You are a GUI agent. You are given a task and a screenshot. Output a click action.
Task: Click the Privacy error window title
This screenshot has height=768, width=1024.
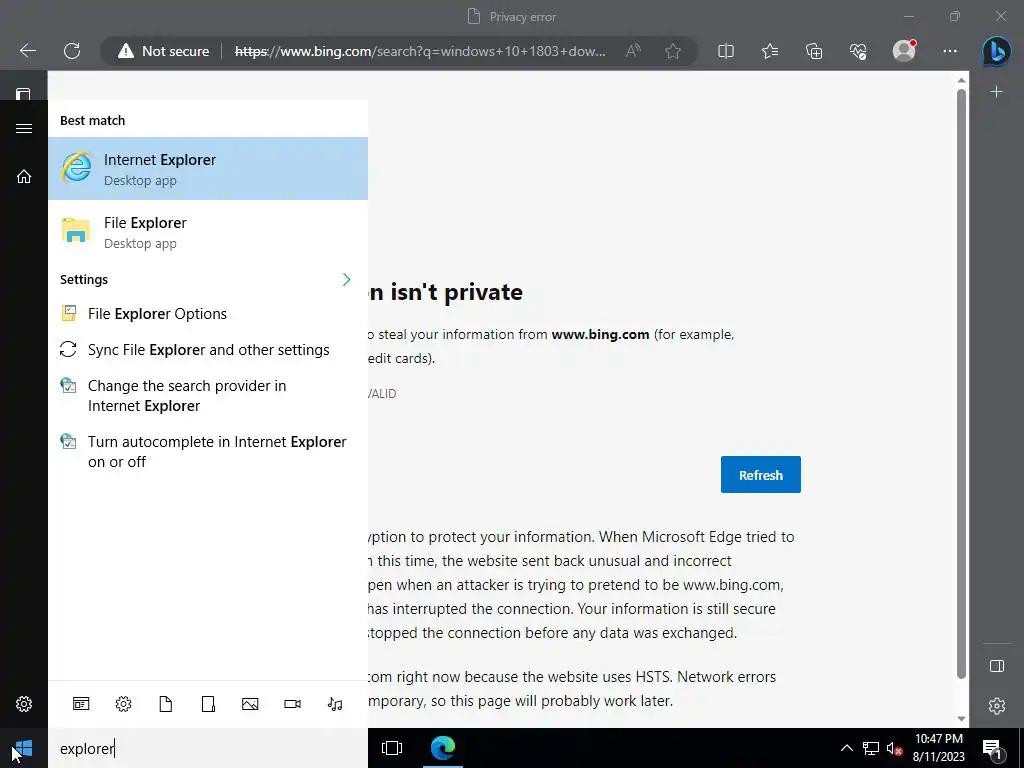pyautogui.click(x=522, y=17)
